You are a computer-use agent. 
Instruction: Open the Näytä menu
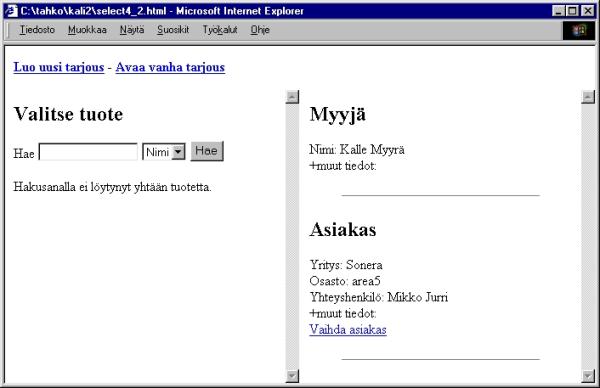click(x=132, y=30)
